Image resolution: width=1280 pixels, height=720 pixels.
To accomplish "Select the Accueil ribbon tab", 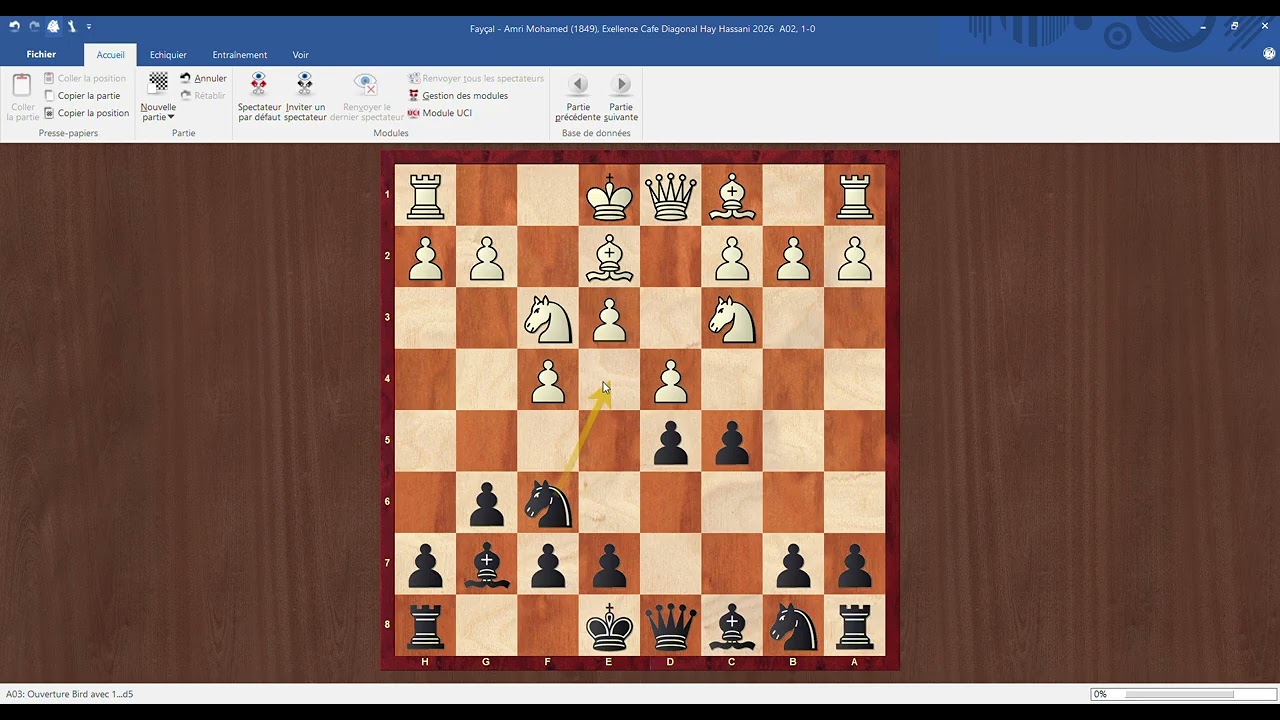I will (111, 55).
